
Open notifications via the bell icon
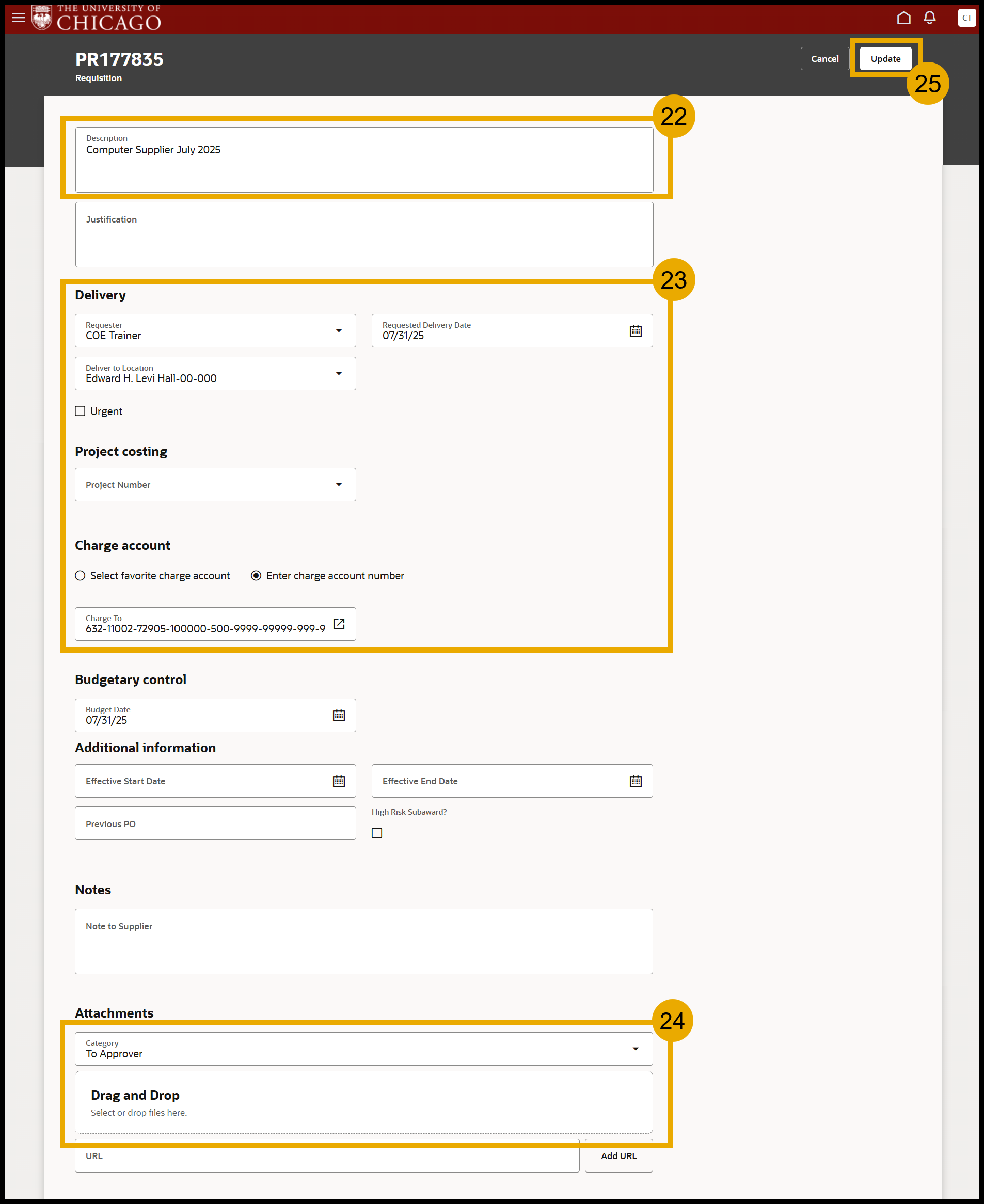(x=930, y=18)
